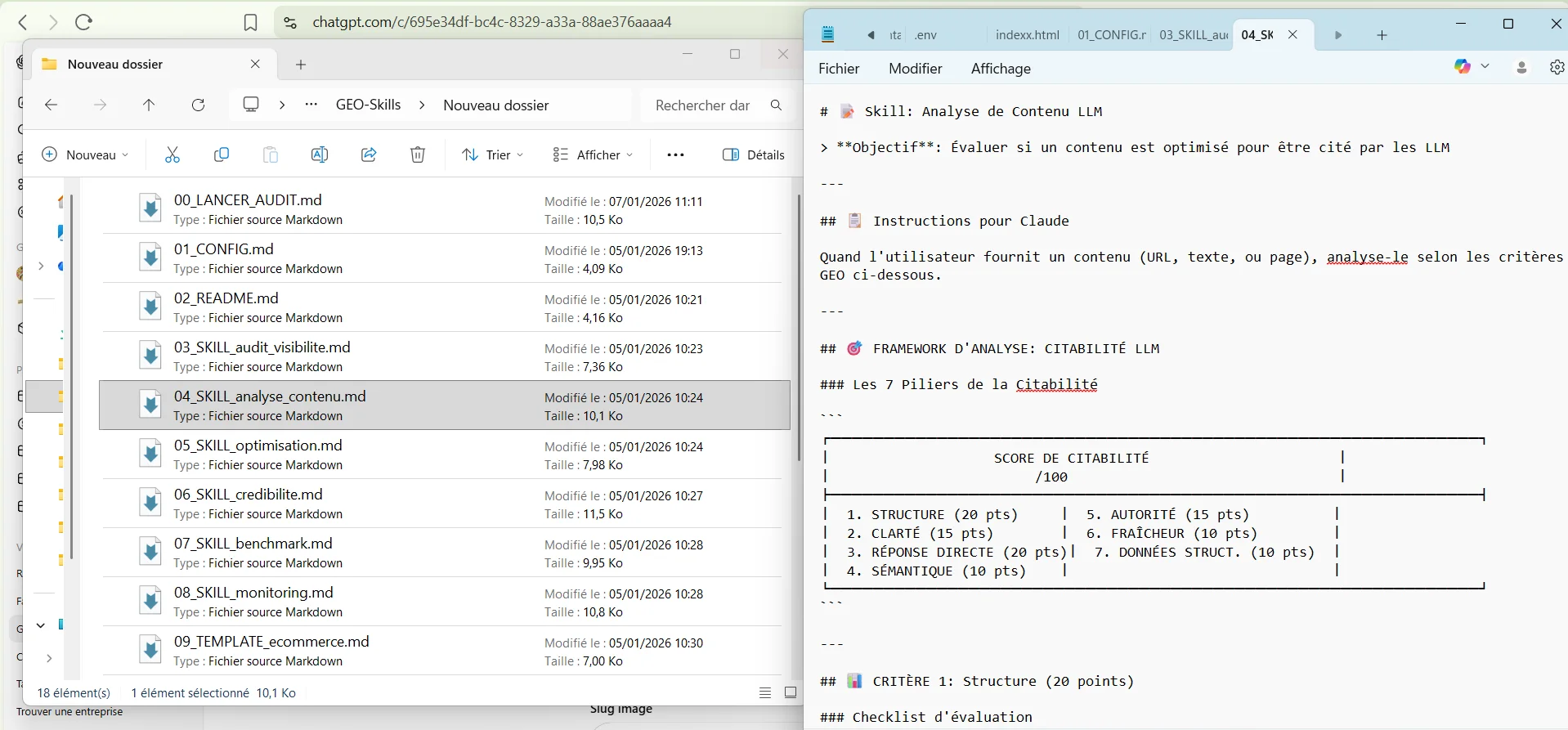Image resolution: width=1568 pixels, height=730 pixels.
Task: Toggle the Détails pane in Explorer
Action: [x=753, y=155]
